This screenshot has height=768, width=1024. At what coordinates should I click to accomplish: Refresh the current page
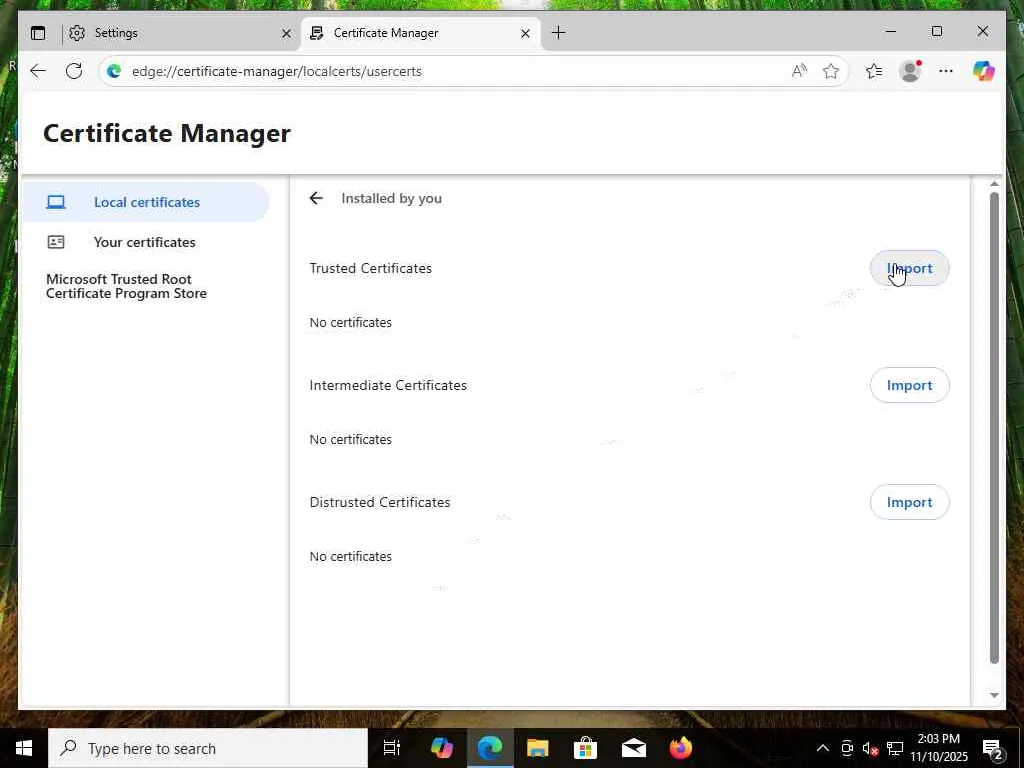(x=74, y=71)
